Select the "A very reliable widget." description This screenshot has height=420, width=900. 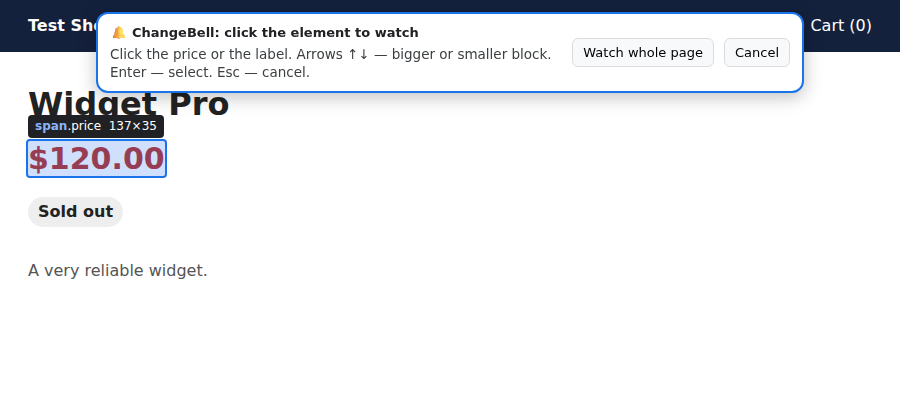[x=118, y=270]
